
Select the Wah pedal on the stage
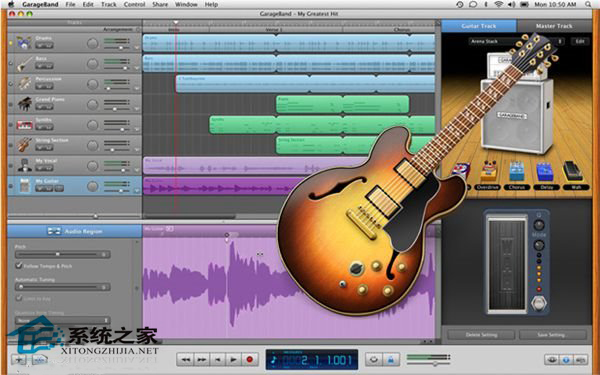click(x=573, y=171)
